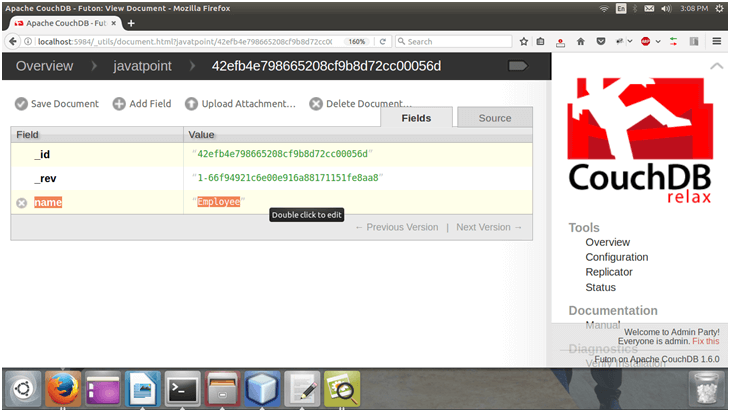Close the Apache CouchDB browser tab
This screenshot has height=412, width=730.
click(114, 23)
